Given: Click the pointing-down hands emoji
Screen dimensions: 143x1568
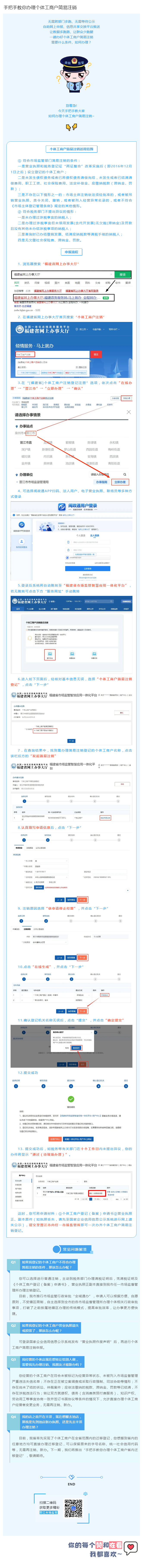Looking at the screenshot, I should pos(71,127).
